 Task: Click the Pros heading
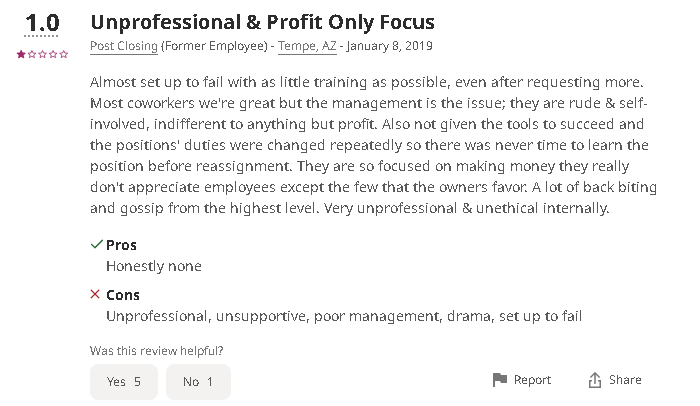pyautogui.click(x=122, y=245)
